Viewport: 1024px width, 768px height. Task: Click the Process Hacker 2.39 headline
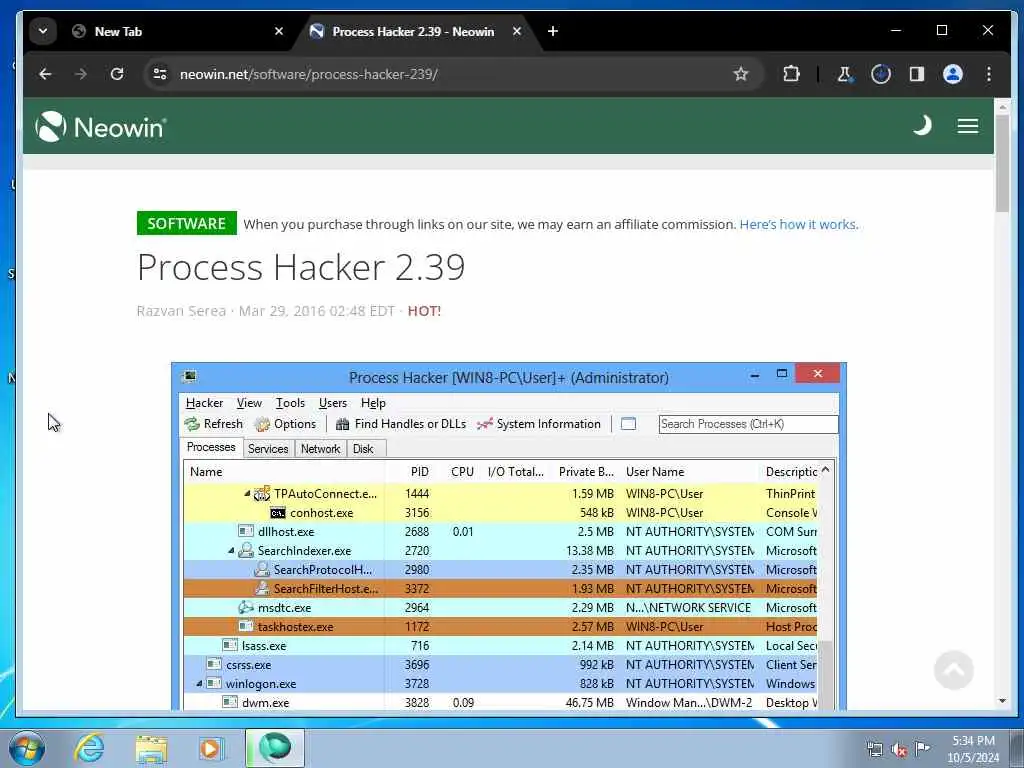[301, 267]
